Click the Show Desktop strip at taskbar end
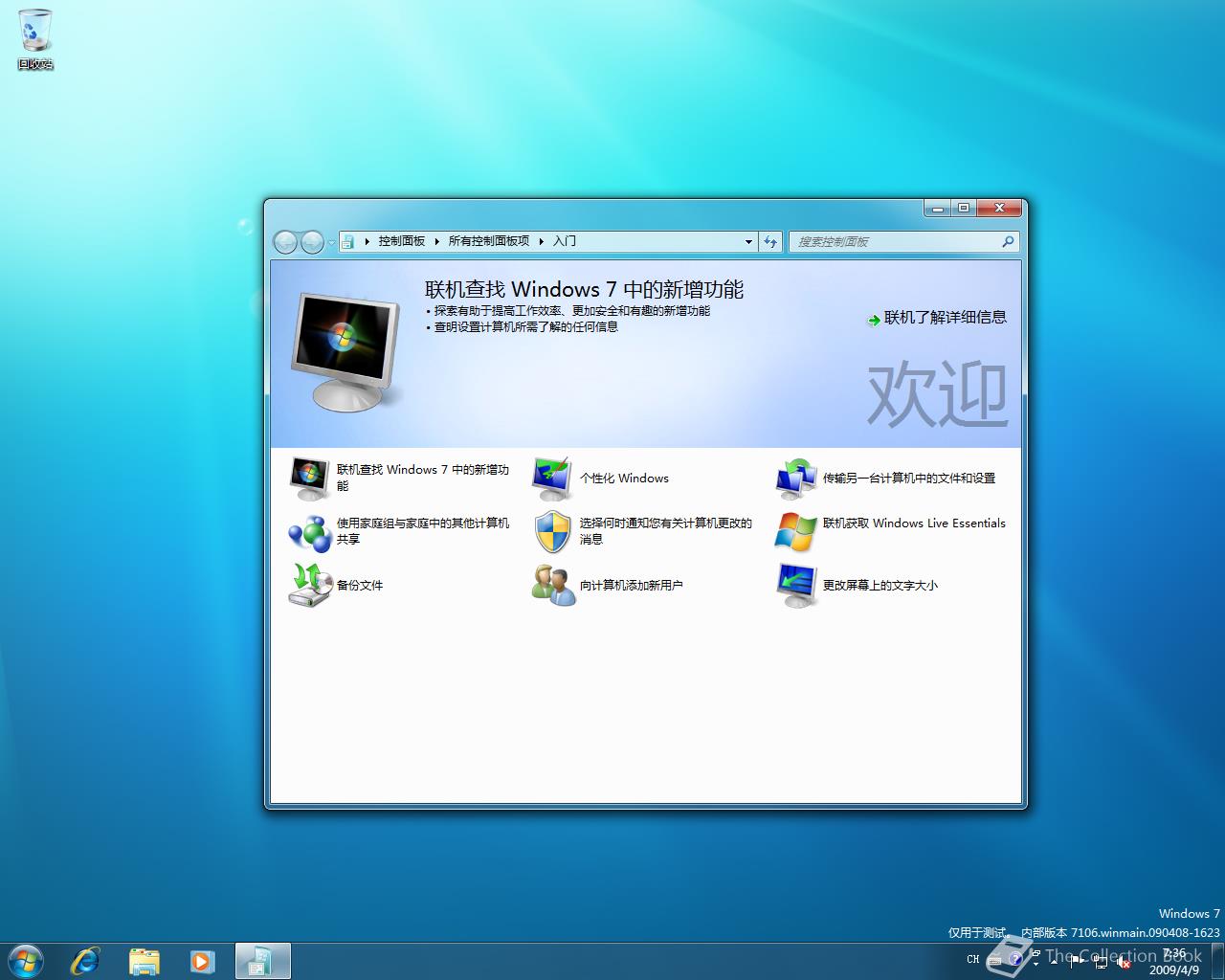 [1217, 961]
